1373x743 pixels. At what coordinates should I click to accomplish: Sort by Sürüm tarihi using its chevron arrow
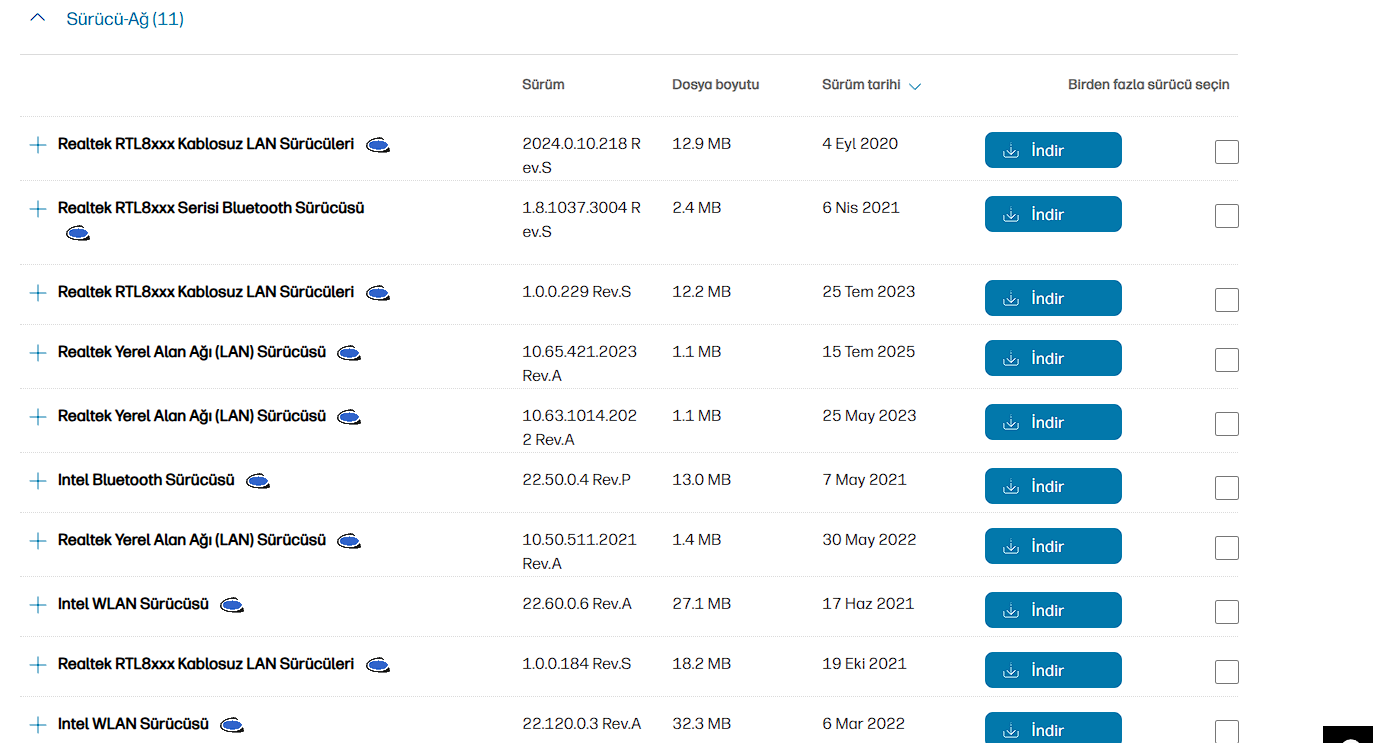click(914, 86)
